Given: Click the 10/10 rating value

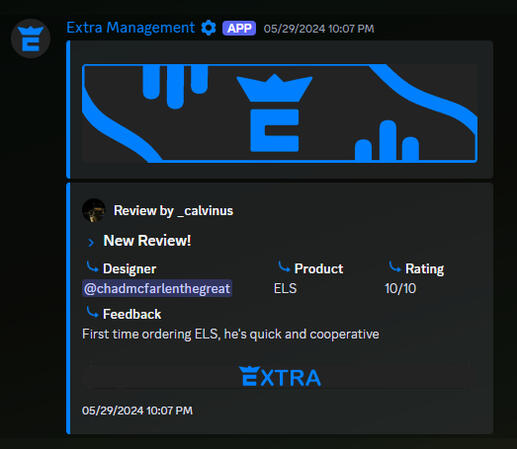Looking at the screenshot, I should click(400, 289).
